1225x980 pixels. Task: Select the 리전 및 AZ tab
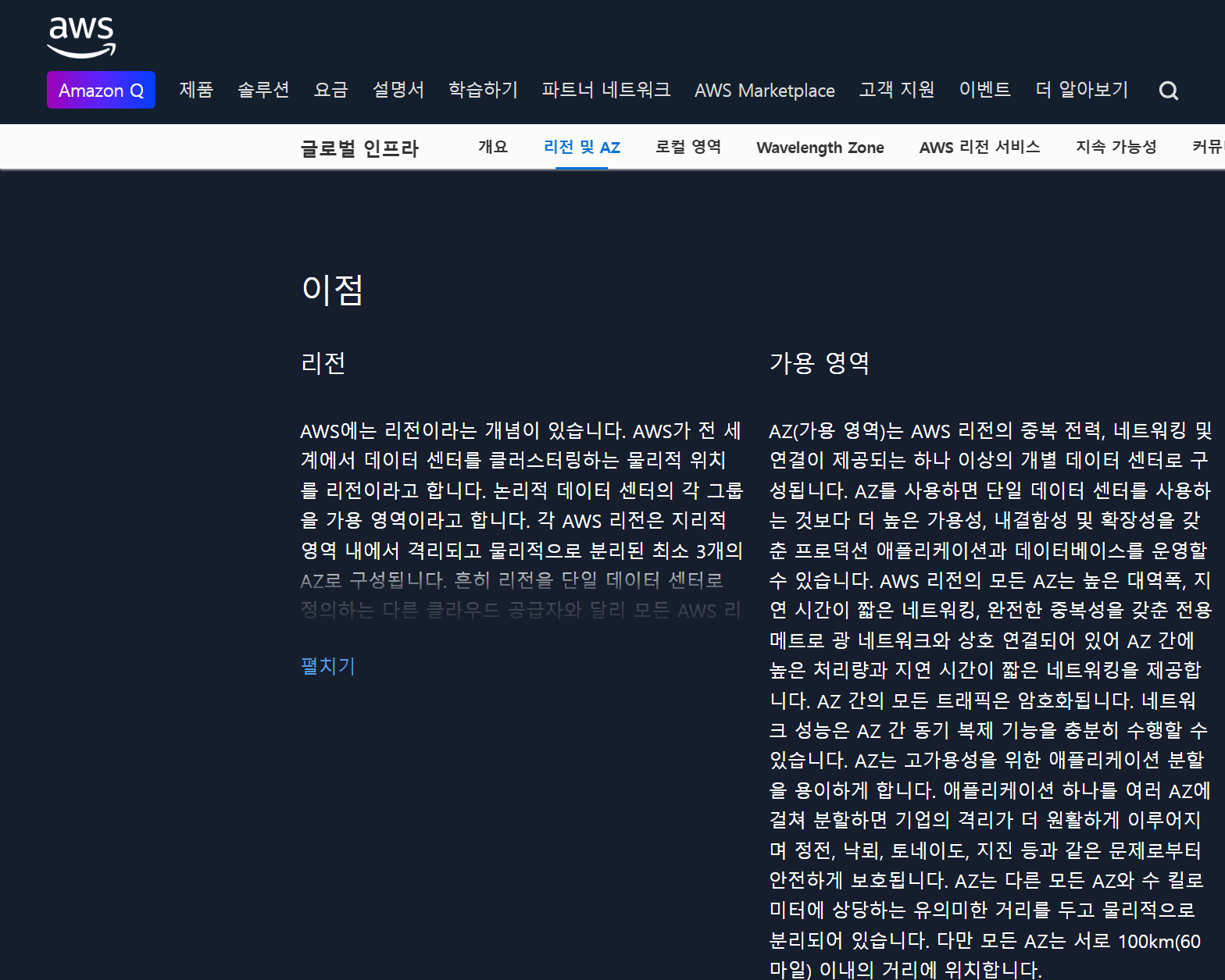pyautogui.click(x=582, y=147)
